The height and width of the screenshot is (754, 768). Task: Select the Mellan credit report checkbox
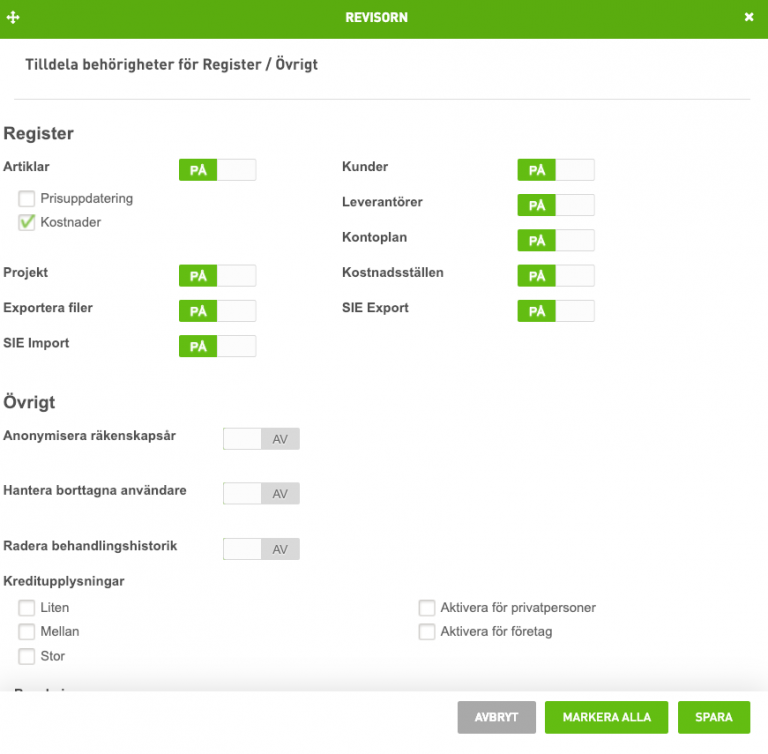27,632
